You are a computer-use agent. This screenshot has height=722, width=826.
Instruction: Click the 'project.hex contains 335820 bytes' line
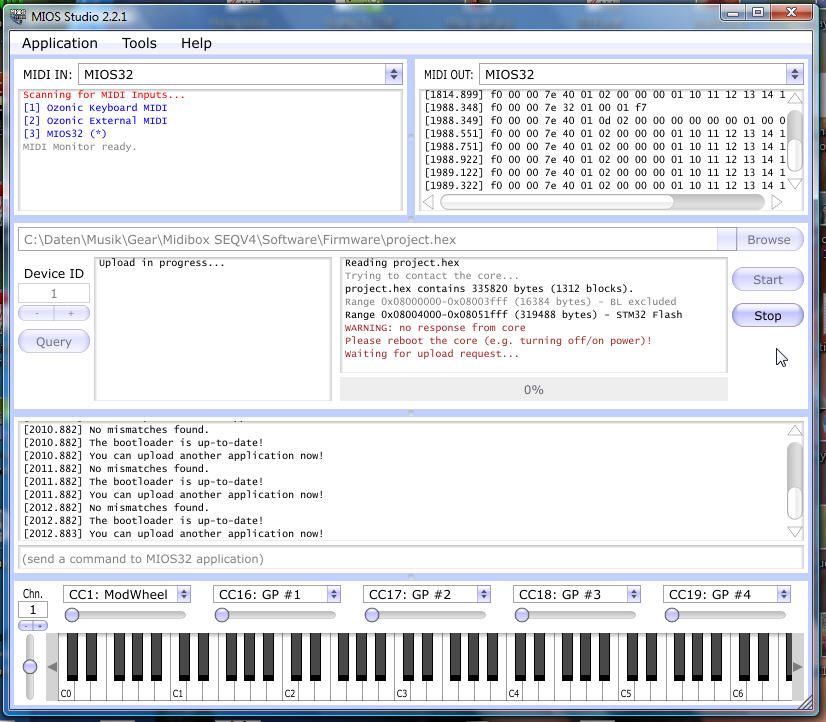pos(489,289)
